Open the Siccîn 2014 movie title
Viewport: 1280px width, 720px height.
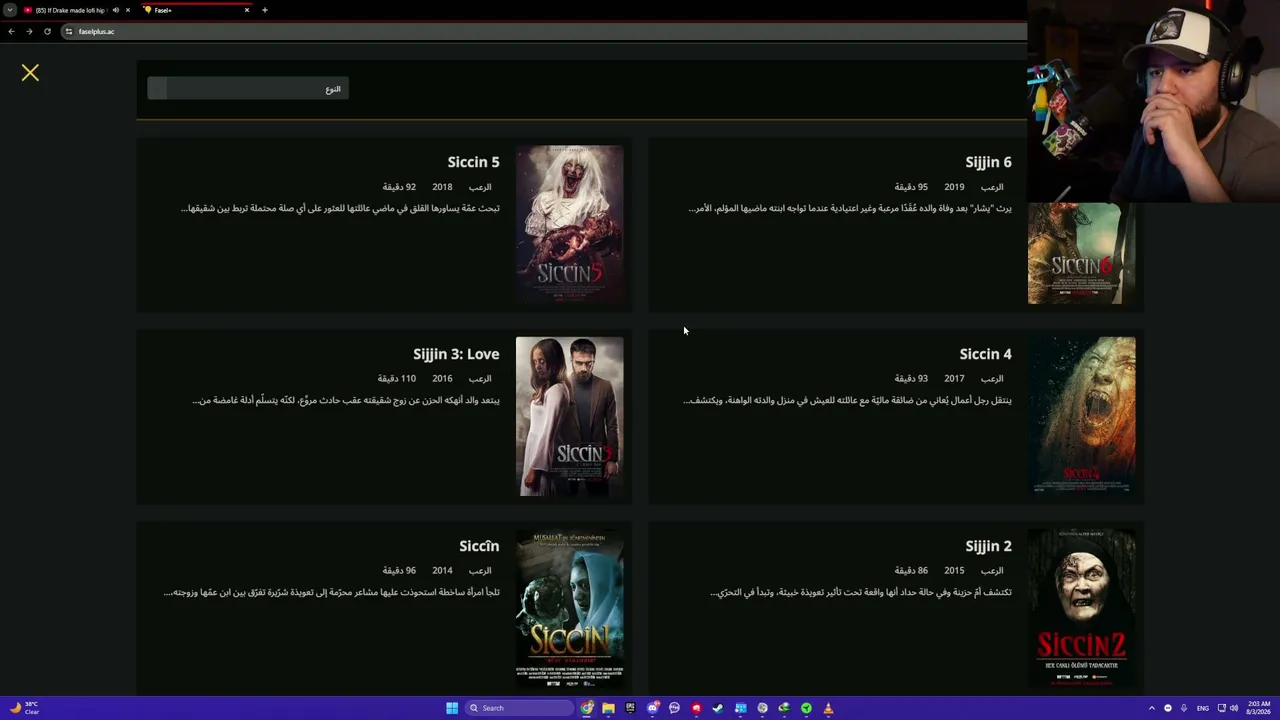[x=479, y=546]
